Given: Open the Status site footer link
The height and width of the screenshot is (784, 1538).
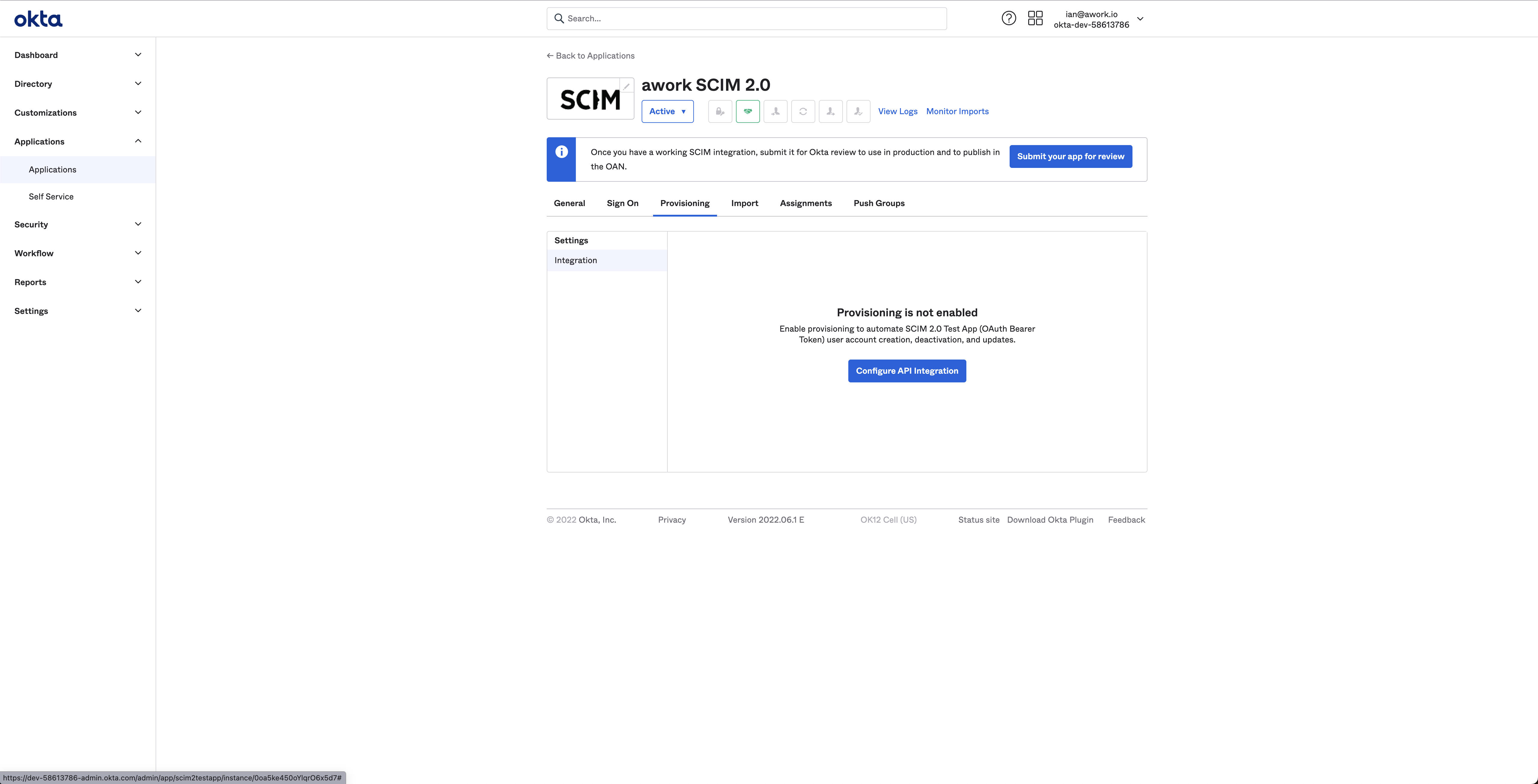Looking at the screenshot, I should point(979,520).
